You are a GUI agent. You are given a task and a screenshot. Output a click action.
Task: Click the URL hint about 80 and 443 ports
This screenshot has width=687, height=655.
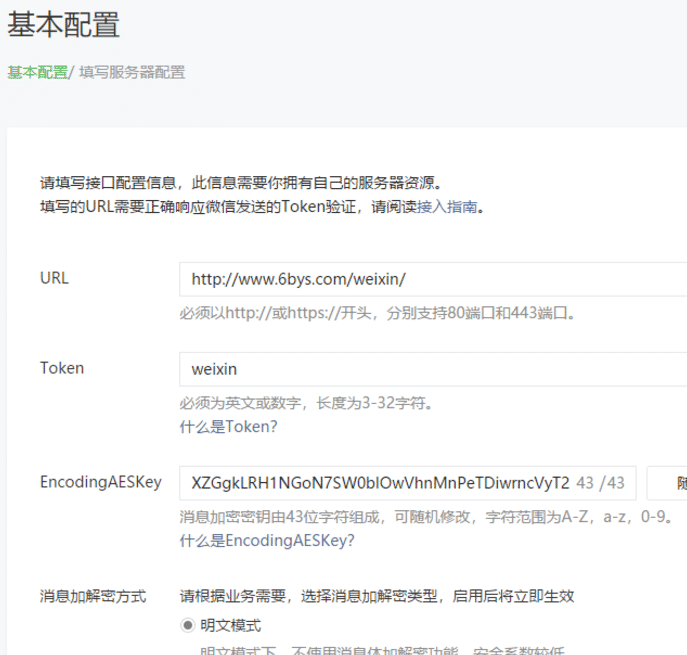[x=378, y=313]
